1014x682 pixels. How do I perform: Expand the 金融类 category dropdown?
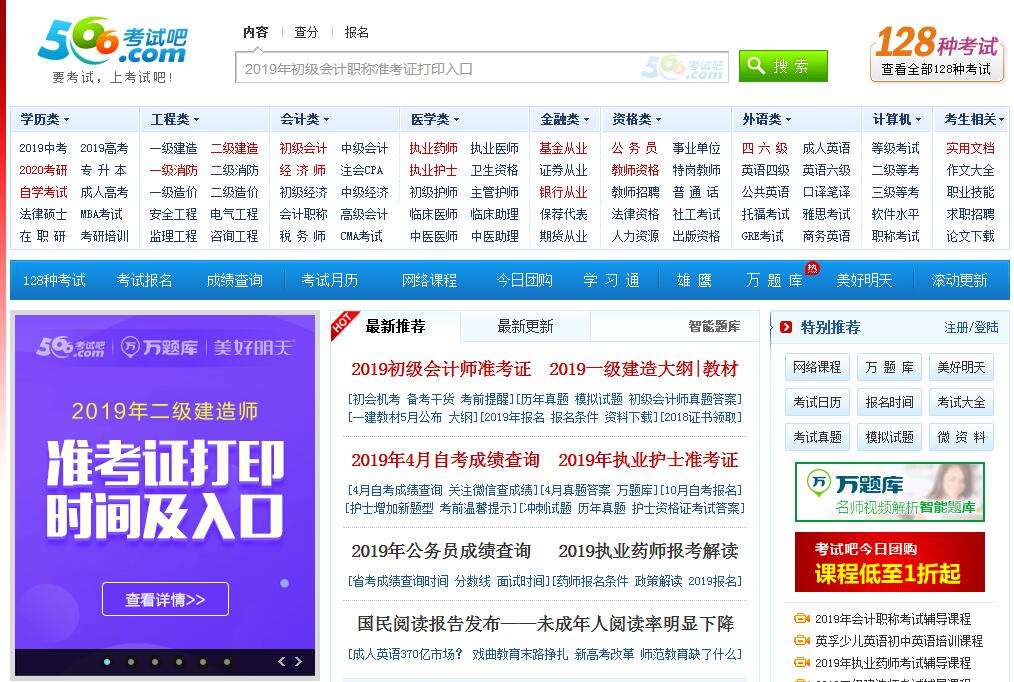point(565,120)
